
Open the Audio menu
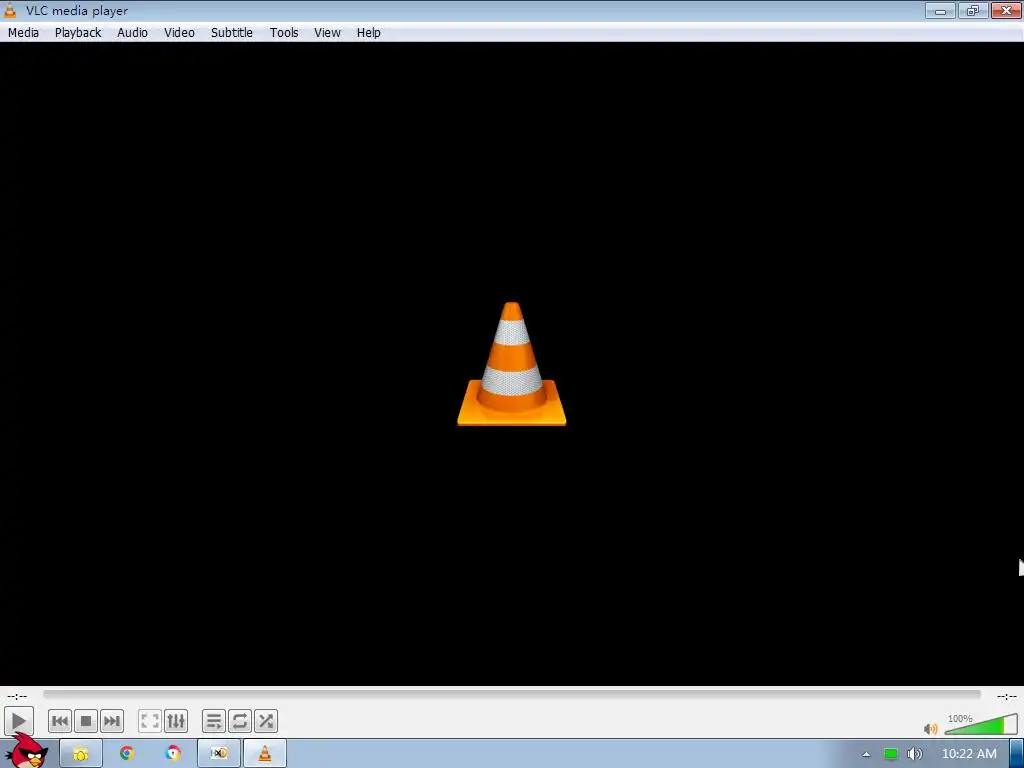pos(133,33)
